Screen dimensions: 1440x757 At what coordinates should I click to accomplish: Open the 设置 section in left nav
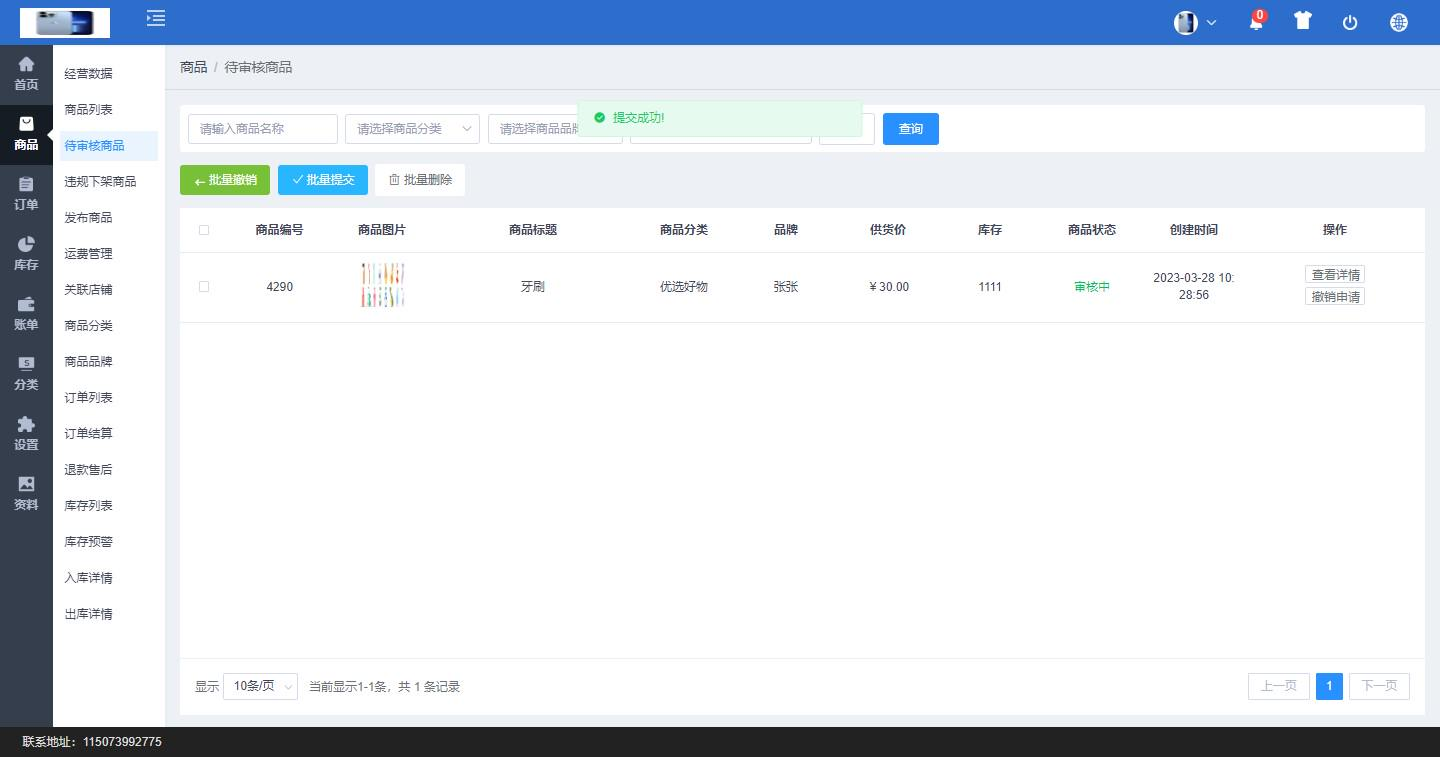(x=26, y=434)
